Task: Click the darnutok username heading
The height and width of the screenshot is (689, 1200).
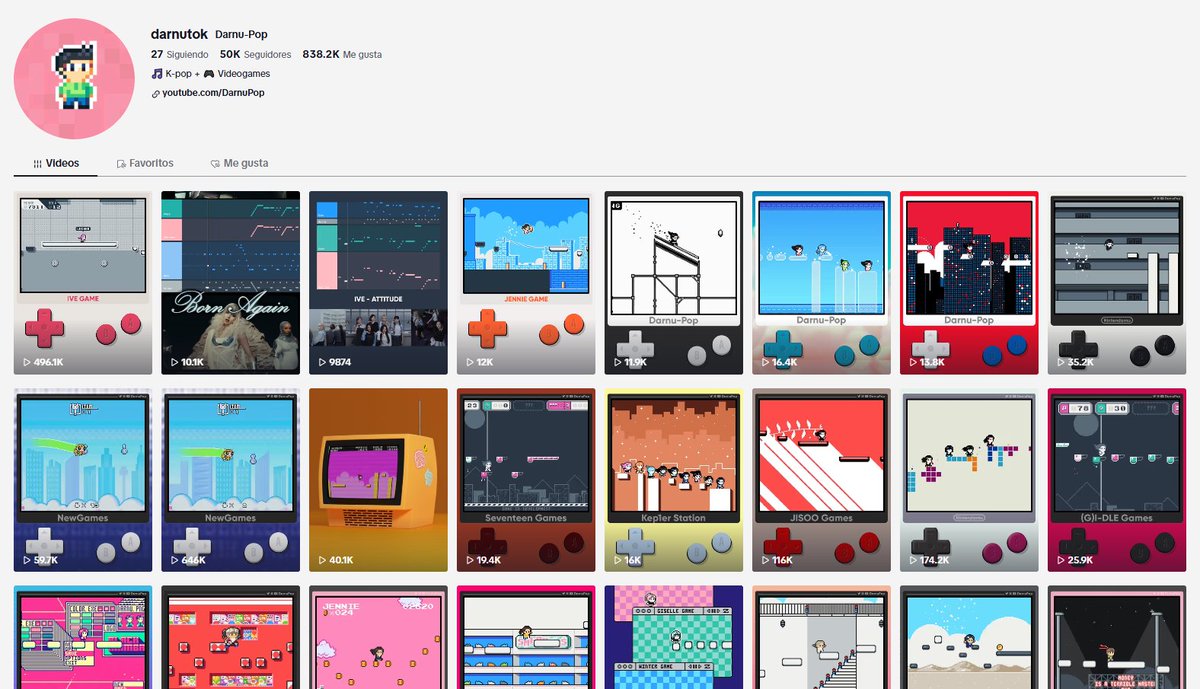Action: click(x=179, y=34)
